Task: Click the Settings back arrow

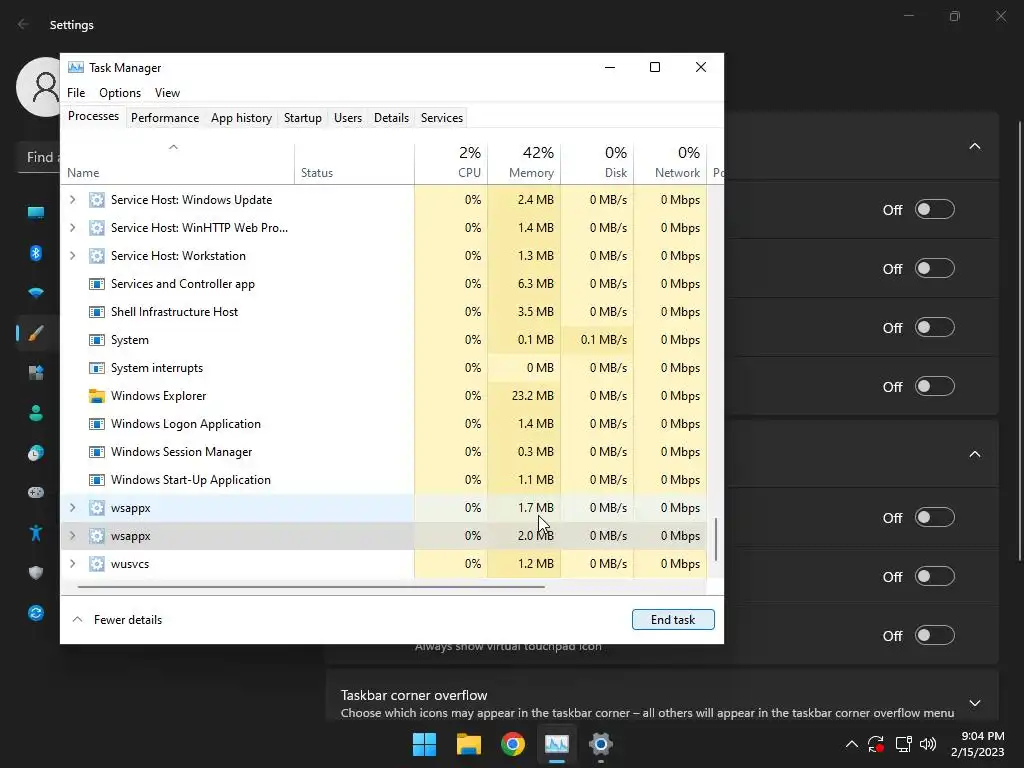Action: [23, 24]
